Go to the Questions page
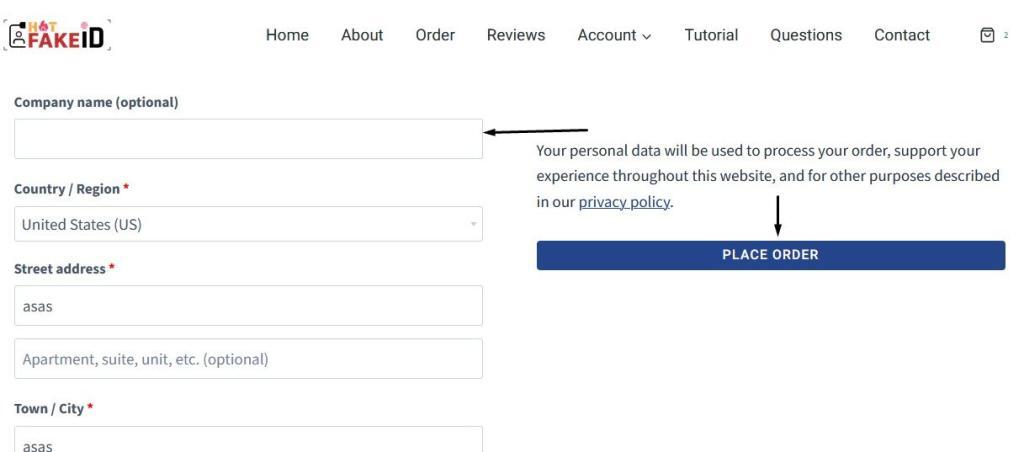The image size is (1024, 452). [806, 35]
